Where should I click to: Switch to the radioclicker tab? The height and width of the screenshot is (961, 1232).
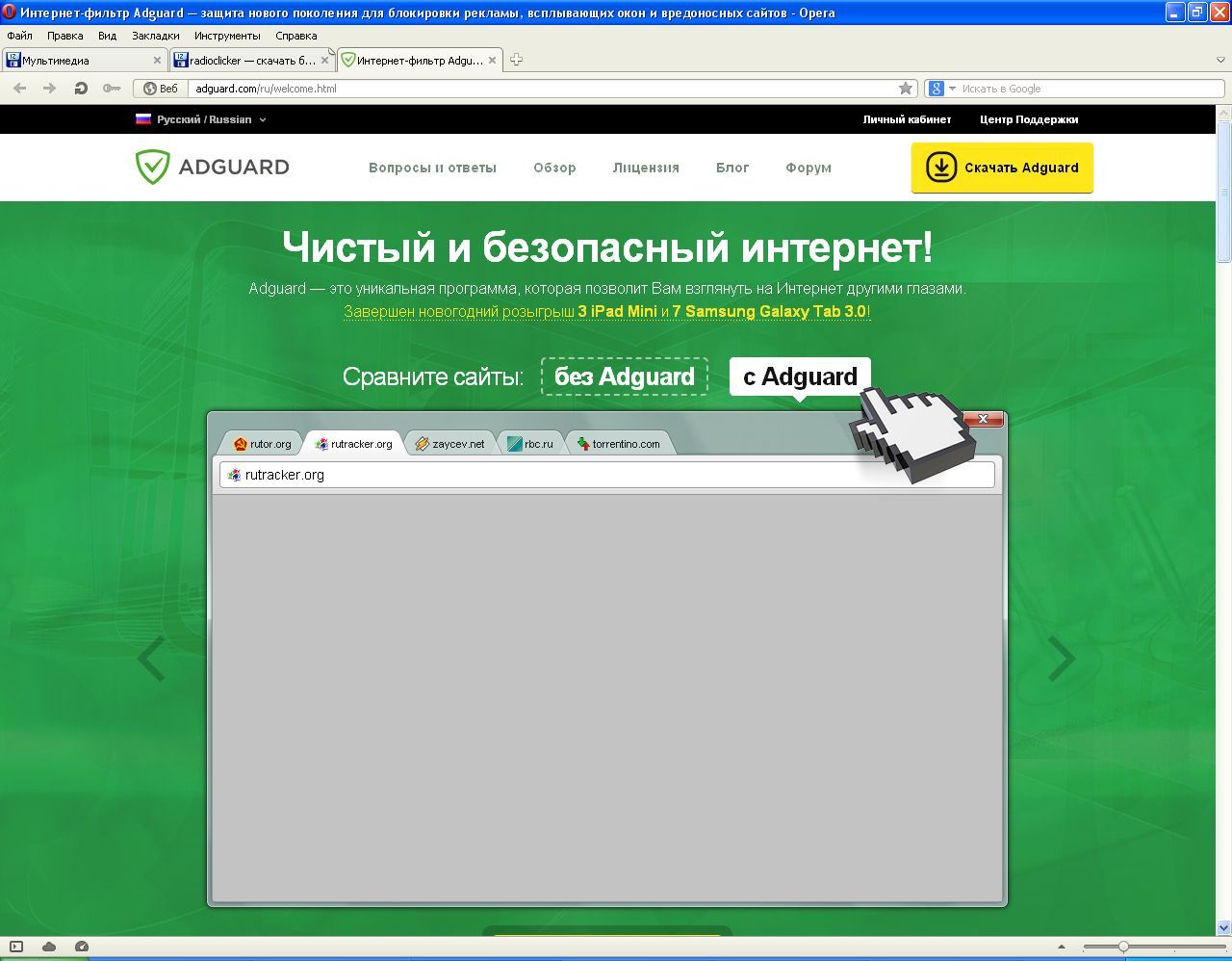point(250,60)
